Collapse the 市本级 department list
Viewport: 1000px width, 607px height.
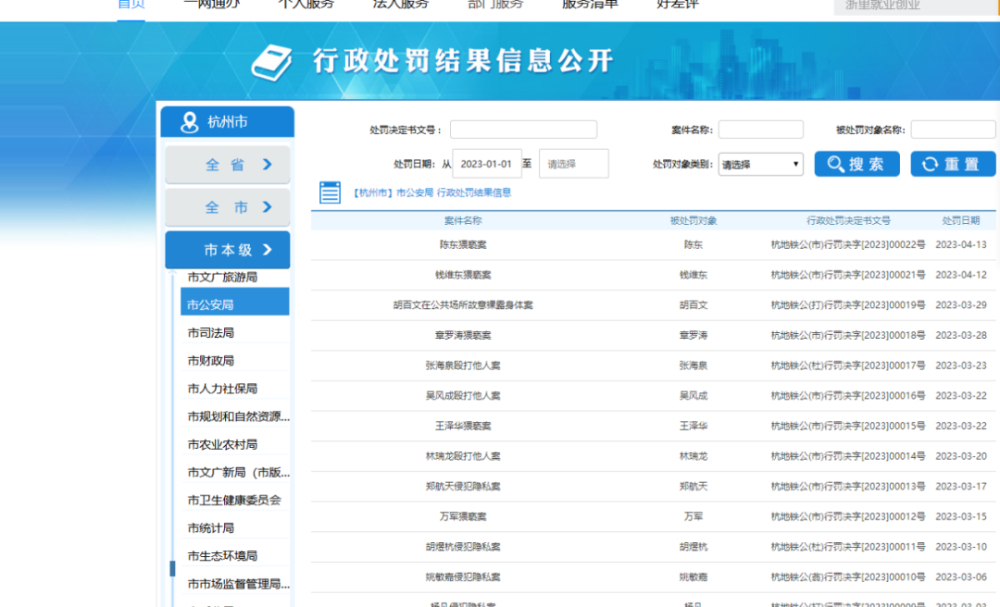pos(267,250)
